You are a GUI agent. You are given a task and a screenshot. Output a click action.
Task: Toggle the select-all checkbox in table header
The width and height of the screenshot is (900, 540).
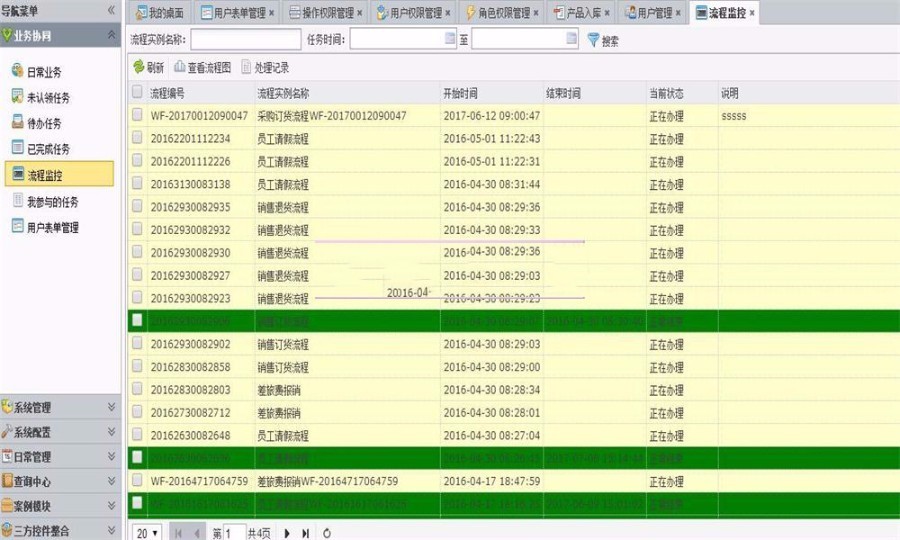click(x=137, y=92)
